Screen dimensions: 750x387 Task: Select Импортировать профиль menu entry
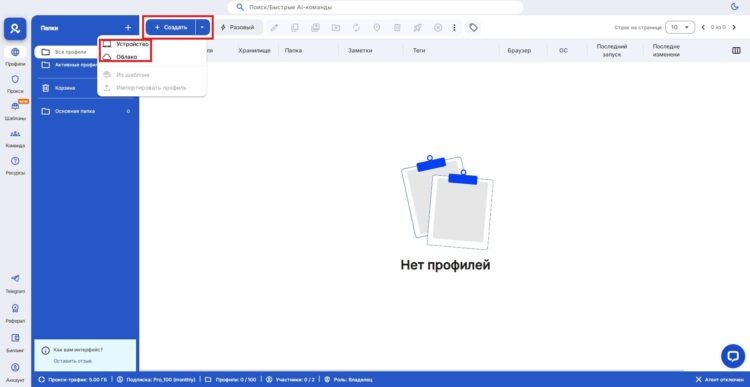[x=152, y=88]
